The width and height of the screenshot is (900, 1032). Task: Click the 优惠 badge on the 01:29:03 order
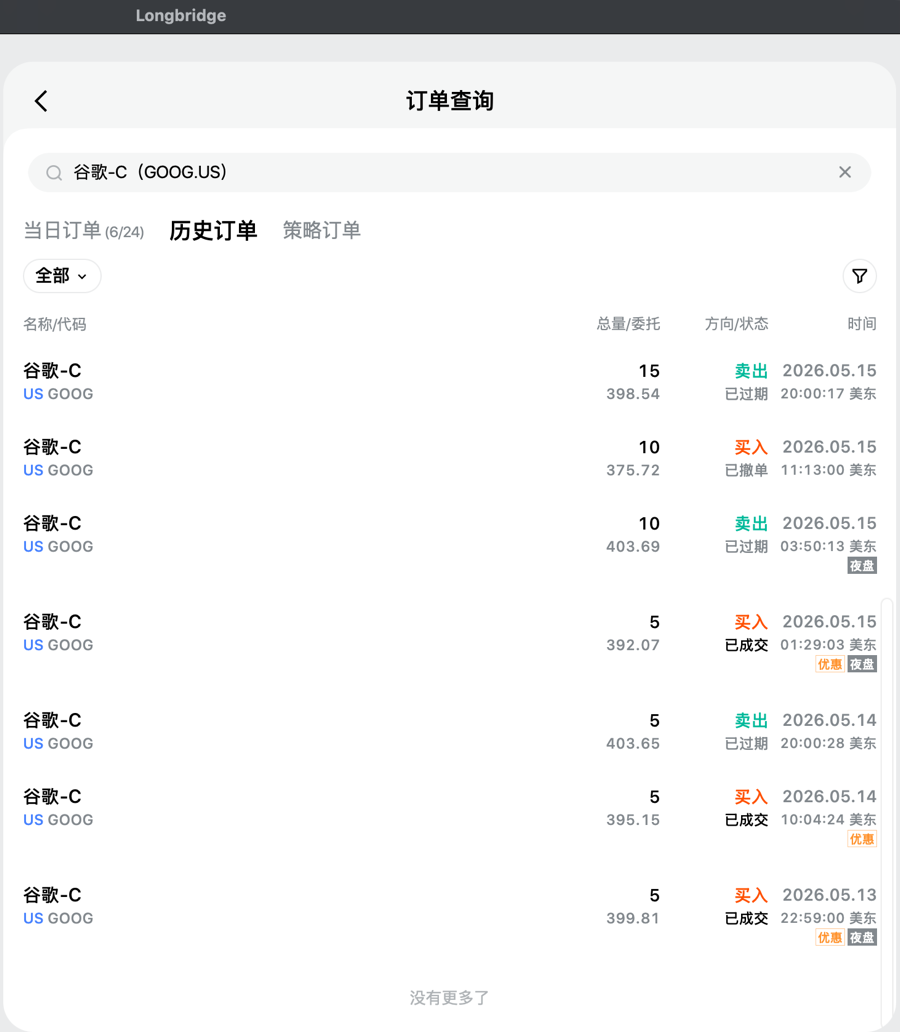pyautogui.click(x=830, y=664)
